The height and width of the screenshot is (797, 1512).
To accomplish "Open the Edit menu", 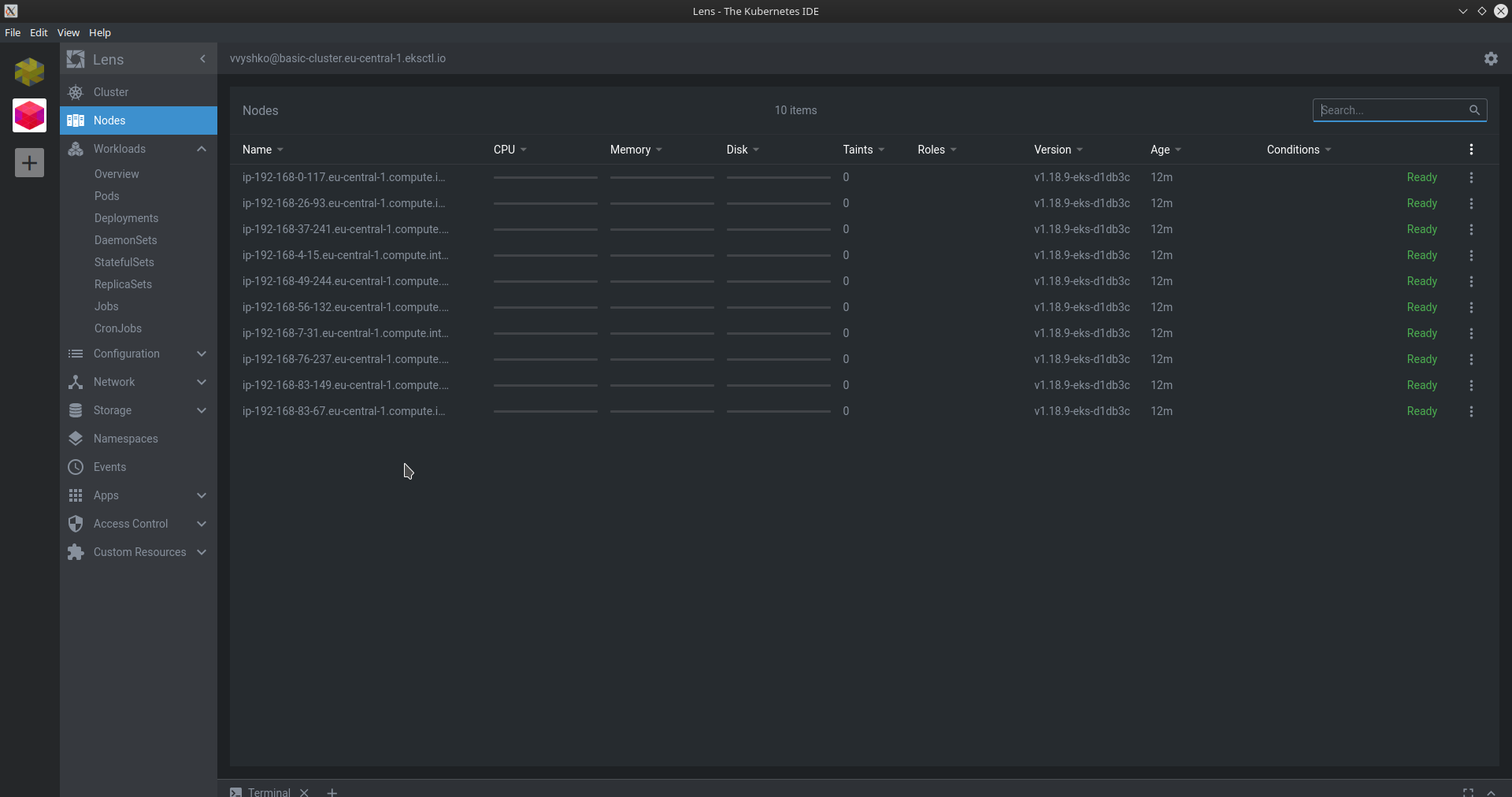I will click(x=39, y=32).
